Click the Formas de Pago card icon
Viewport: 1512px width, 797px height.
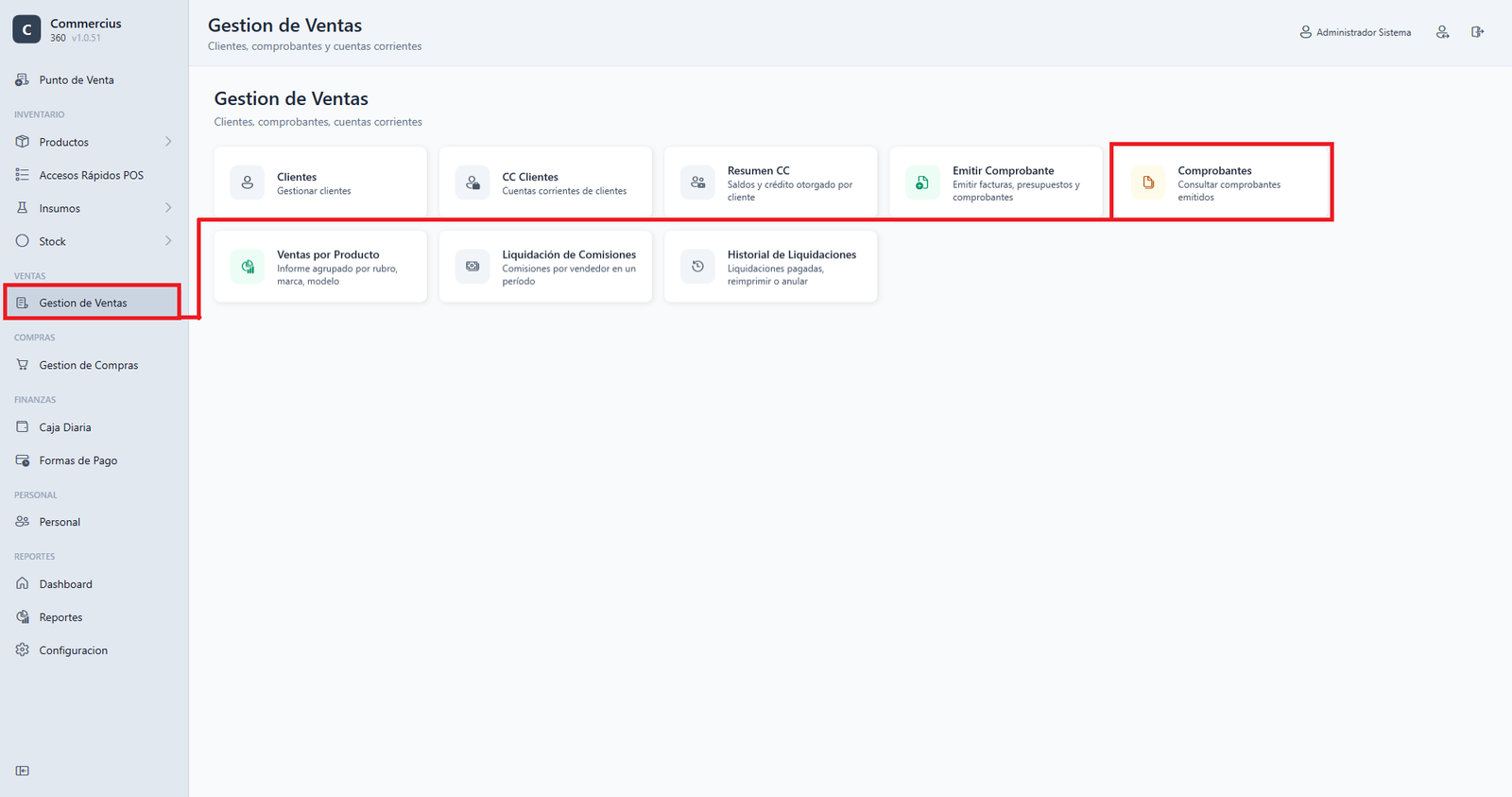point(23,460)
